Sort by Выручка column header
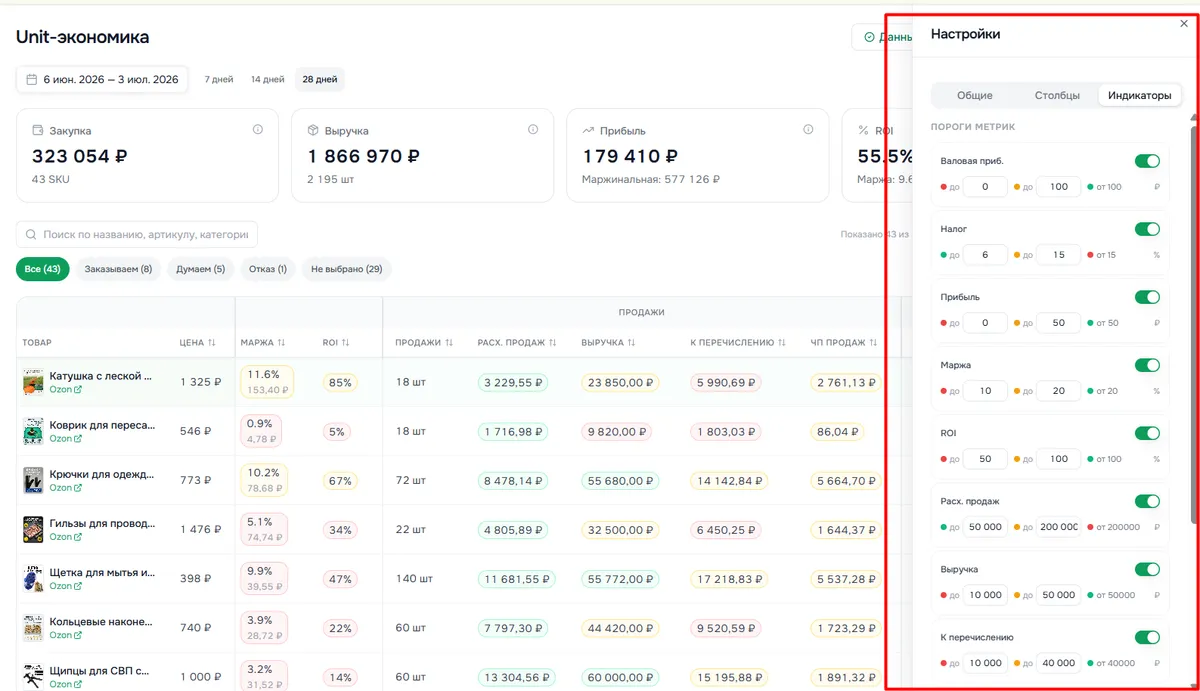1200x691 pixels. click(606, 342)
